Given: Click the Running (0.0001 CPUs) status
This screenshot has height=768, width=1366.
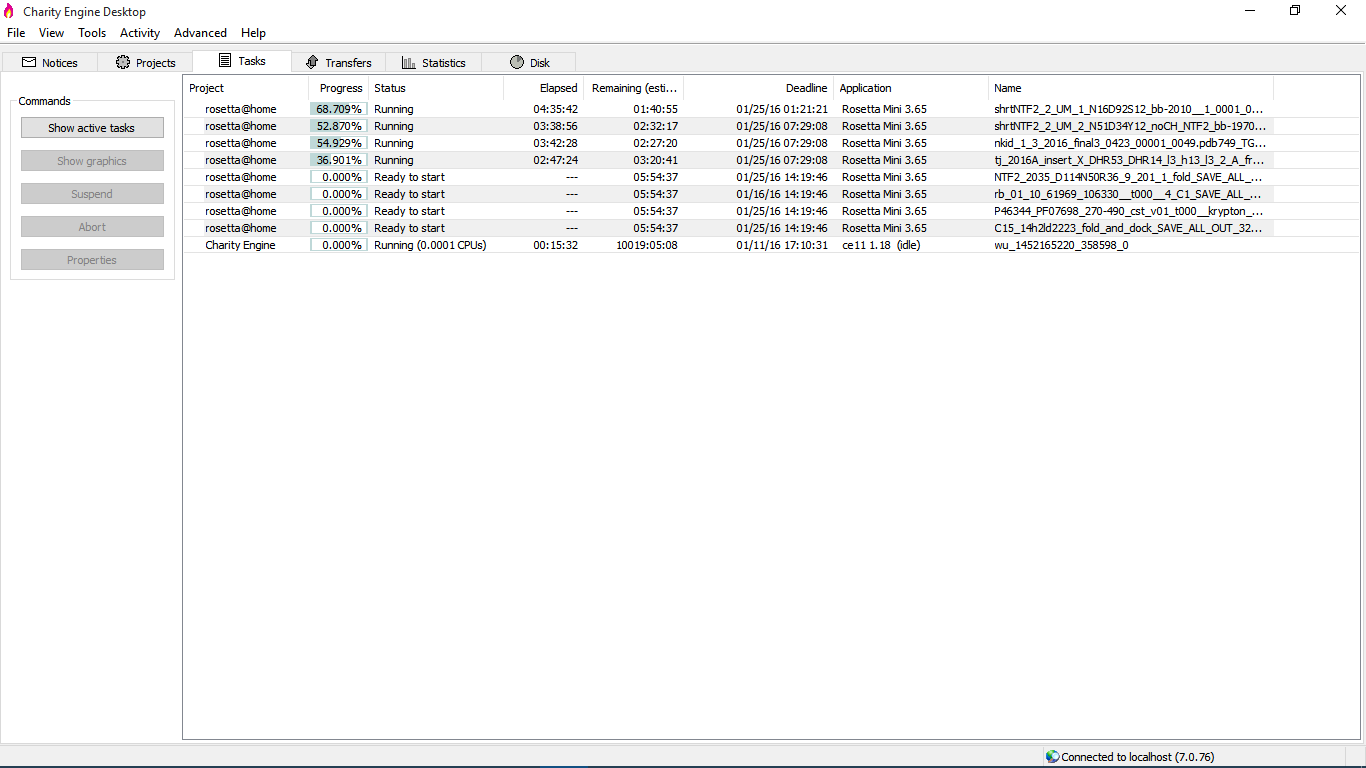Looking at the screenshot, I should (x=430, y=245).
